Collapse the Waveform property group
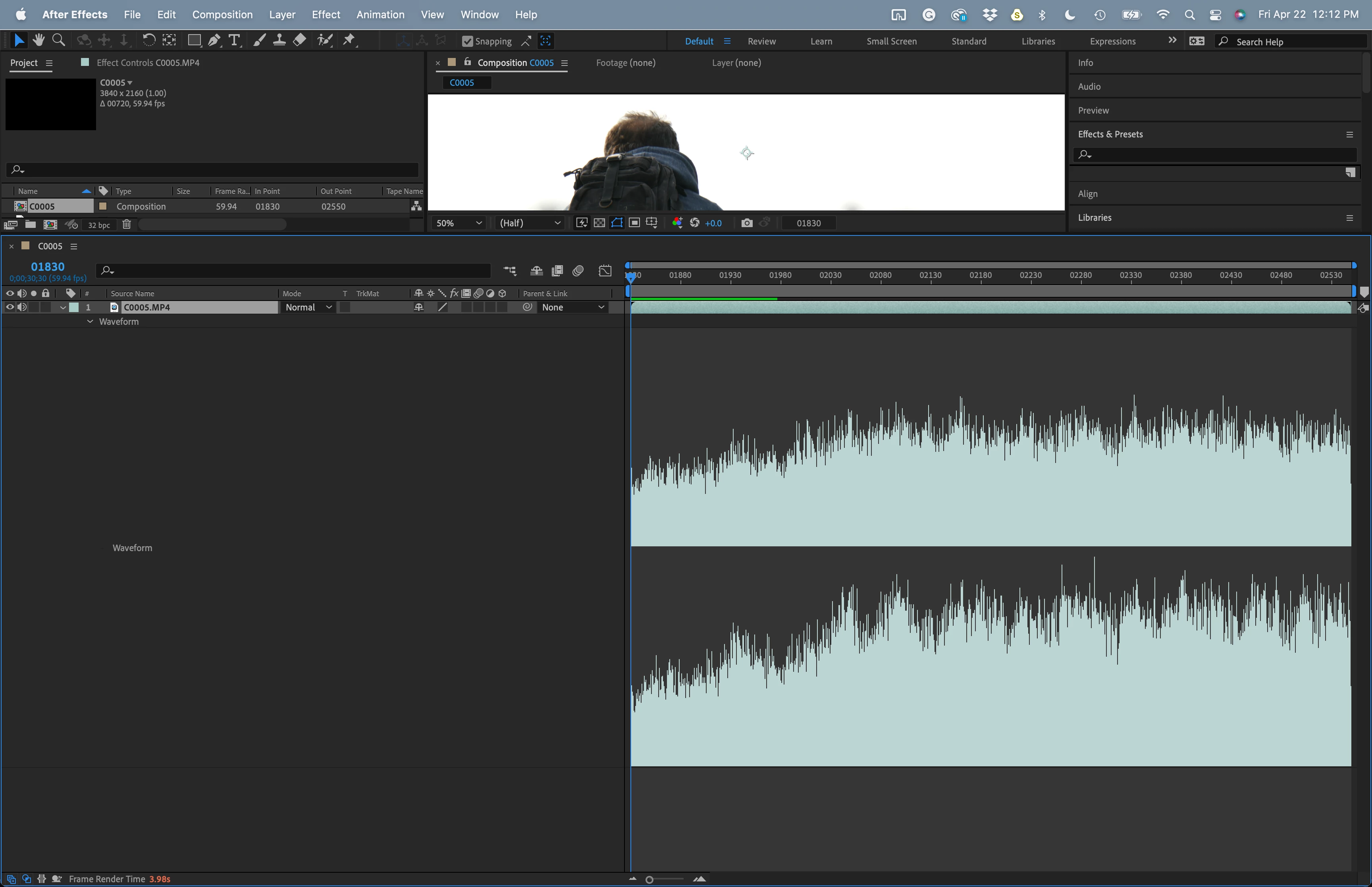The height and width of the screenshot is (887, 1372). click(x=91, y=322)
